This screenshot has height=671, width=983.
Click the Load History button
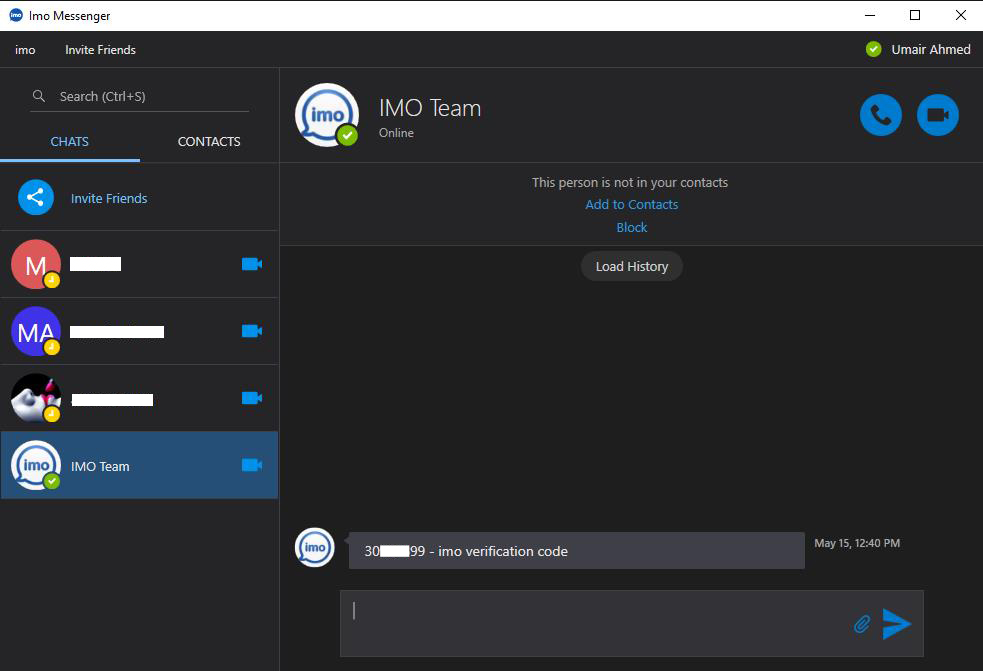pos(631,267)
